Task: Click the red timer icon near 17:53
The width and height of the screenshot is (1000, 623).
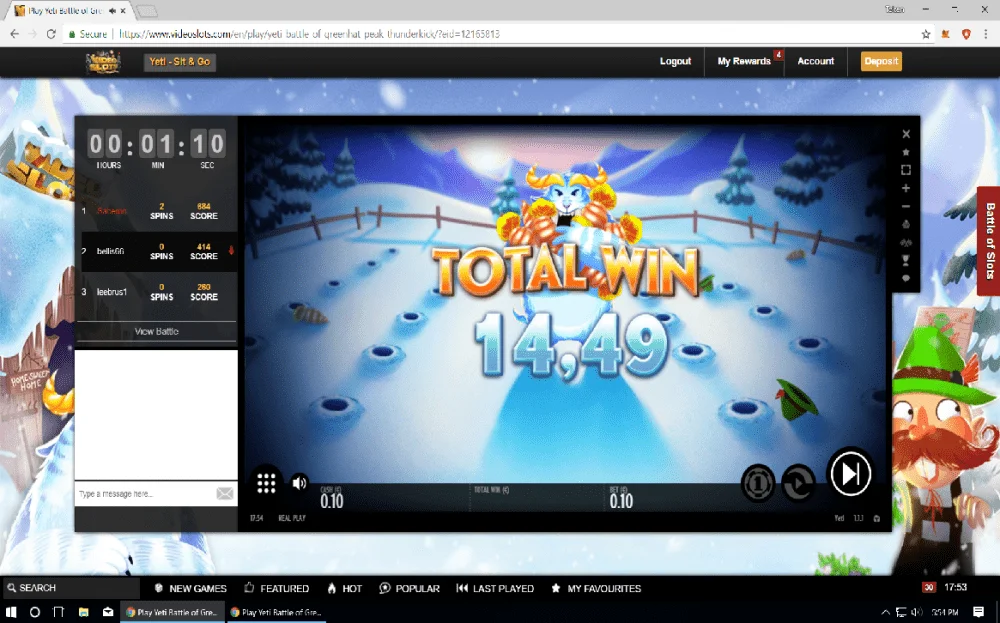Action: (x=928, y=587)
